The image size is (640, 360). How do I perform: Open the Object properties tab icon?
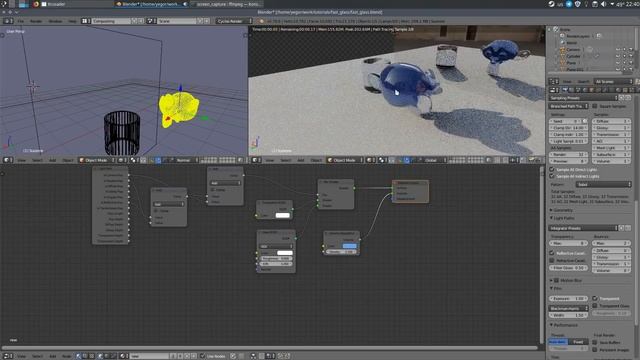(x=591, y=90)
